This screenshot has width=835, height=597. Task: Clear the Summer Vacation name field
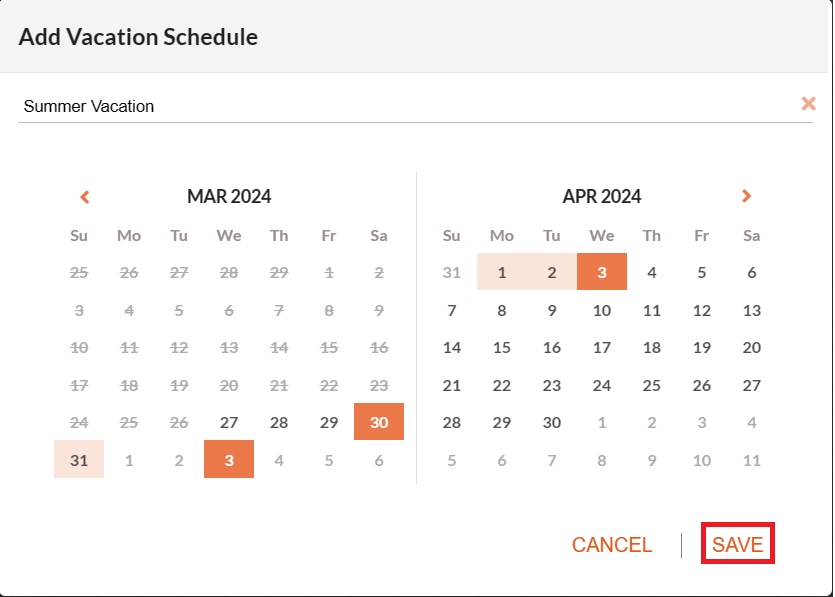(808, 103)
